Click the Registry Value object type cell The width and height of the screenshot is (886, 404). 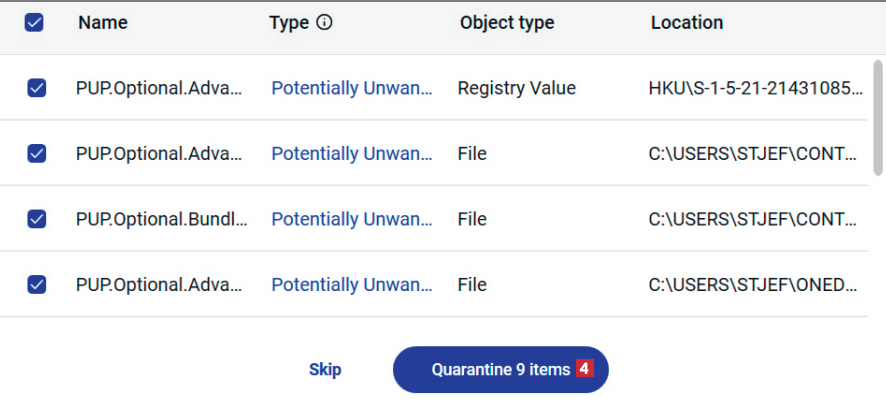pos(516,88)
